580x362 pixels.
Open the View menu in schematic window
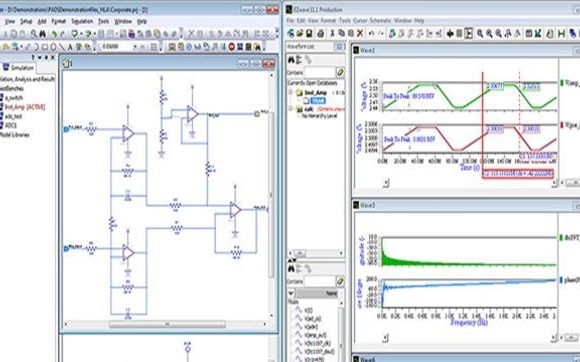click(10, 21)
